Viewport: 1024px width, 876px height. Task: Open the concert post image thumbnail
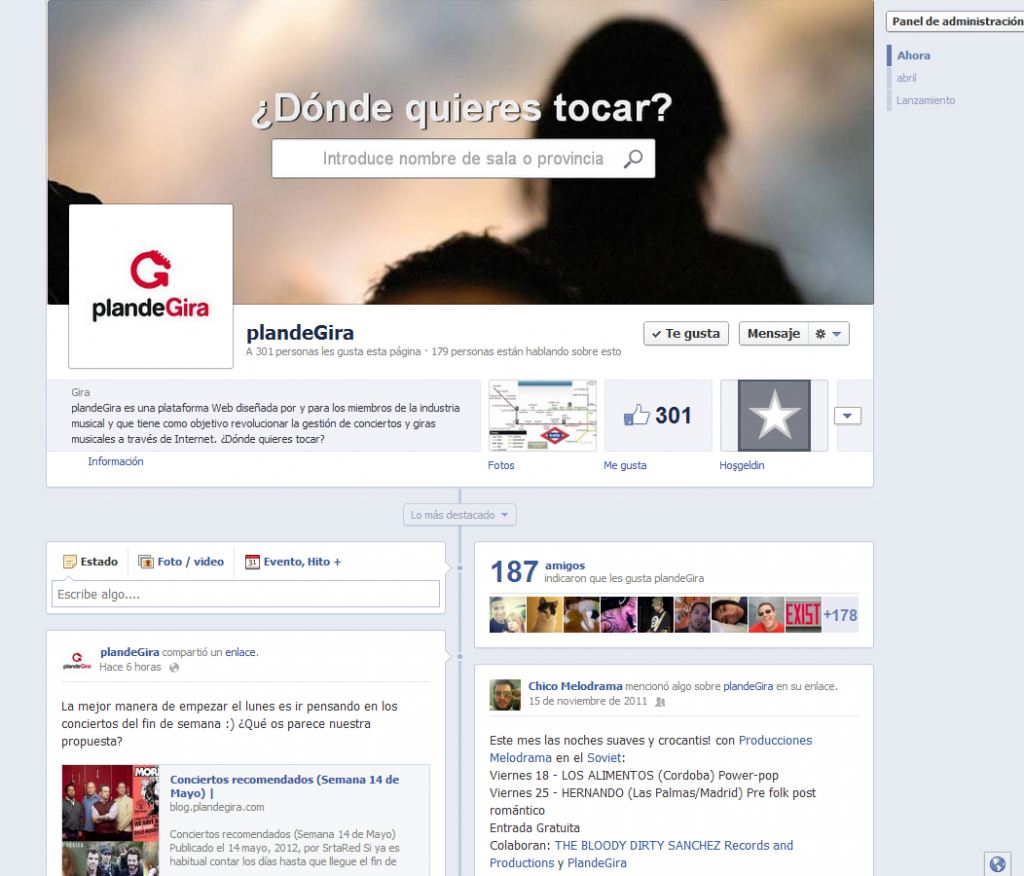pos(110,820)
